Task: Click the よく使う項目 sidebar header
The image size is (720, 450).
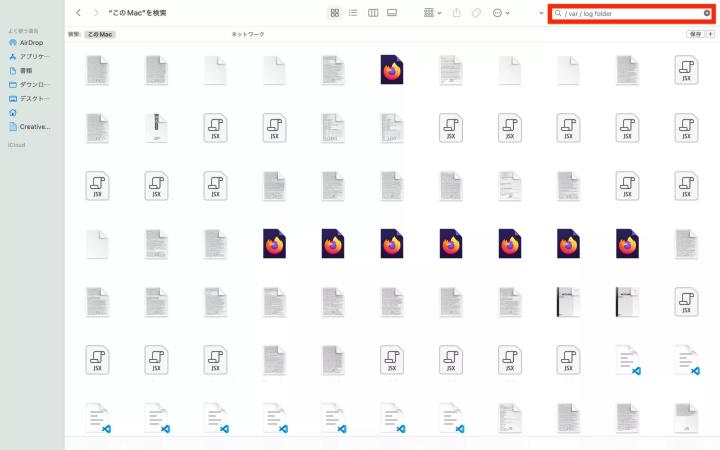Action: point(23,31)
